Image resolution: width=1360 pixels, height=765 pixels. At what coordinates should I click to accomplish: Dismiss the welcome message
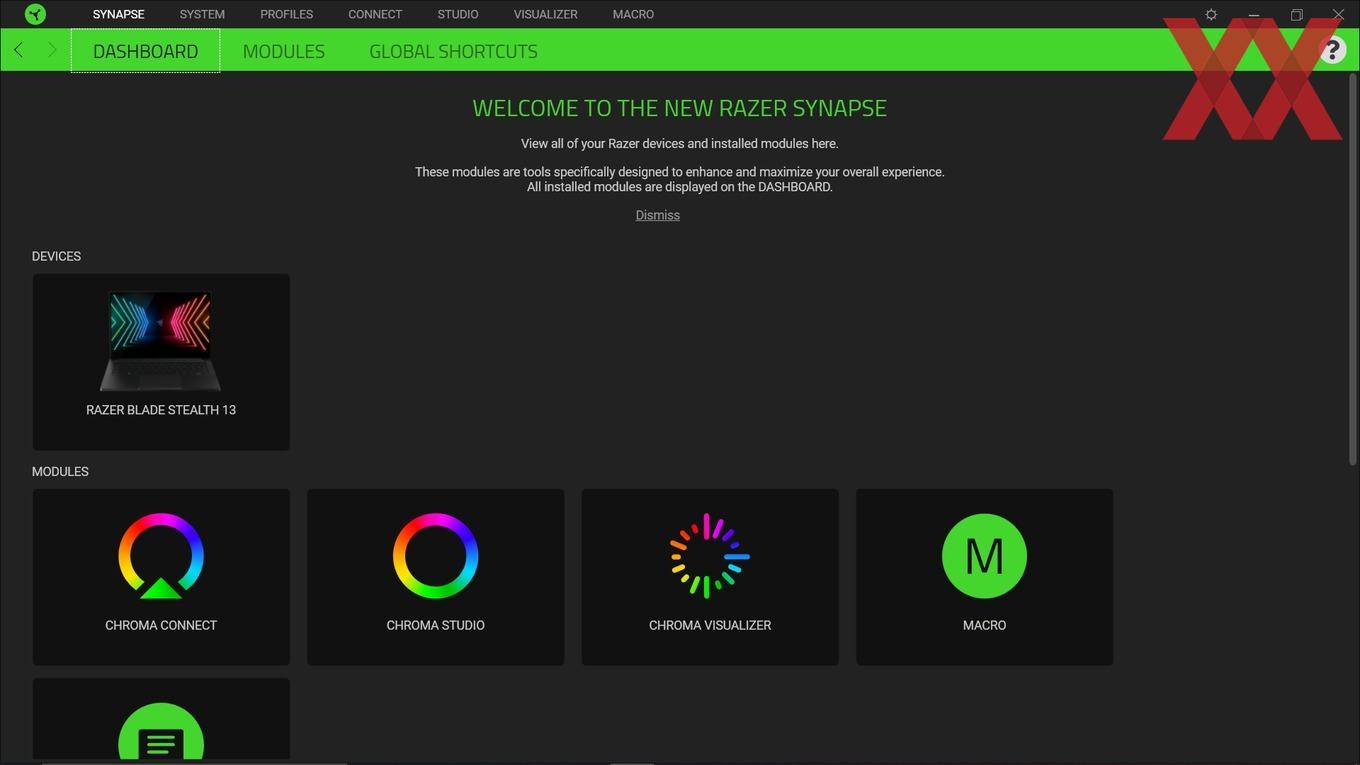(x=657, y=215)
